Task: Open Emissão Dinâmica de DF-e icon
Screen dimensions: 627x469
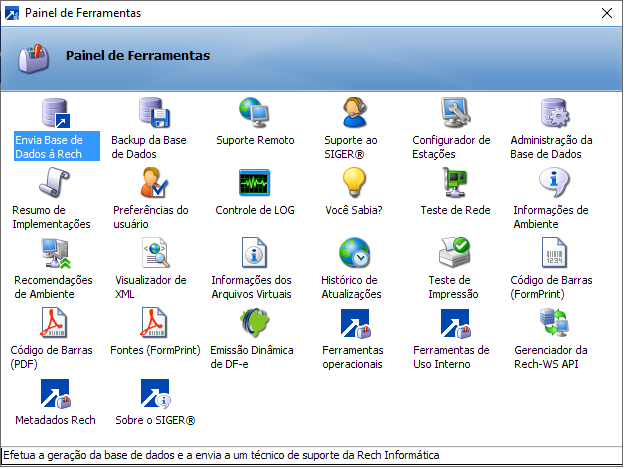Action: coord(255,323)
